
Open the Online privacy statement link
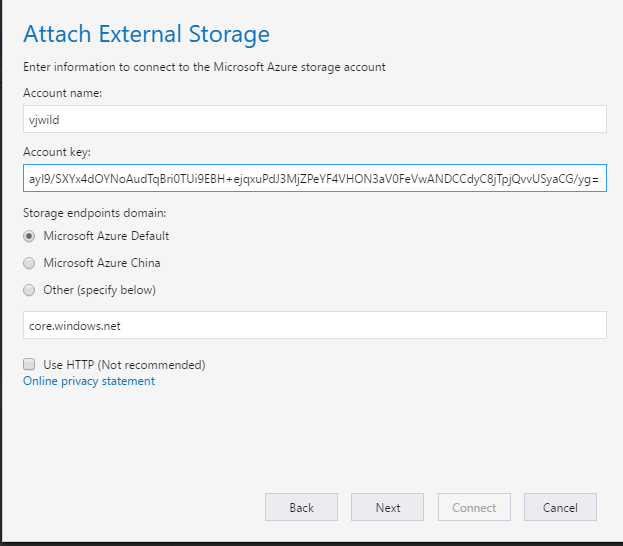pos(89,381)
